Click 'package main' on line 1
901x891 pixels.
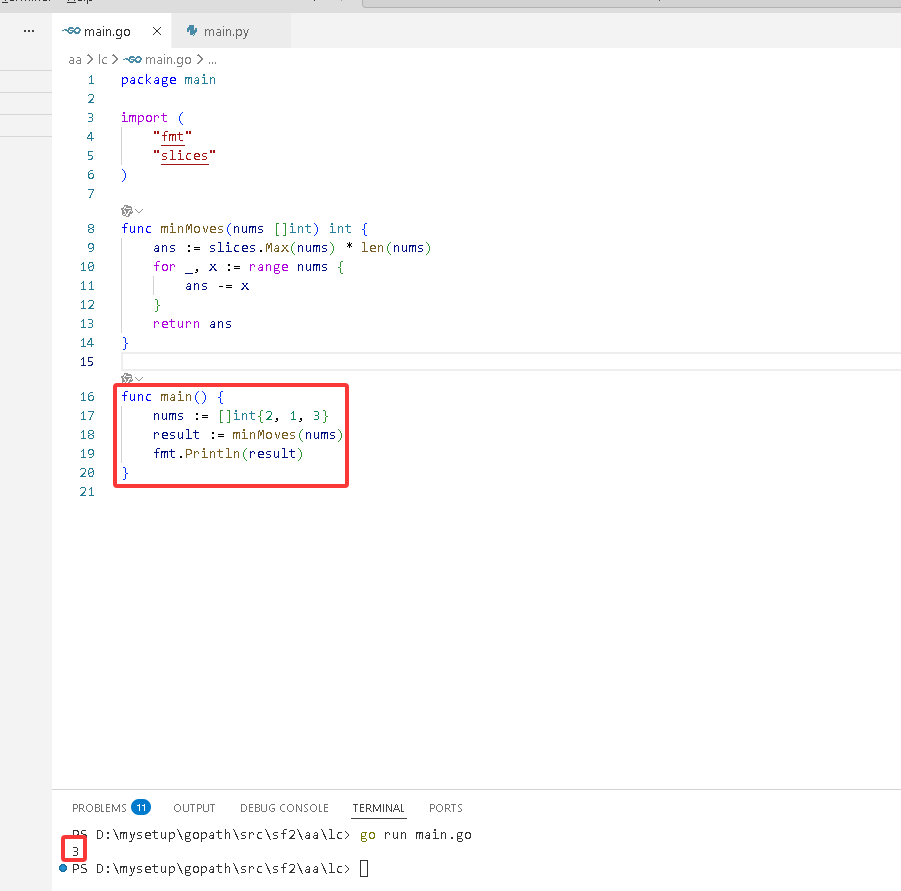[168, 80]
